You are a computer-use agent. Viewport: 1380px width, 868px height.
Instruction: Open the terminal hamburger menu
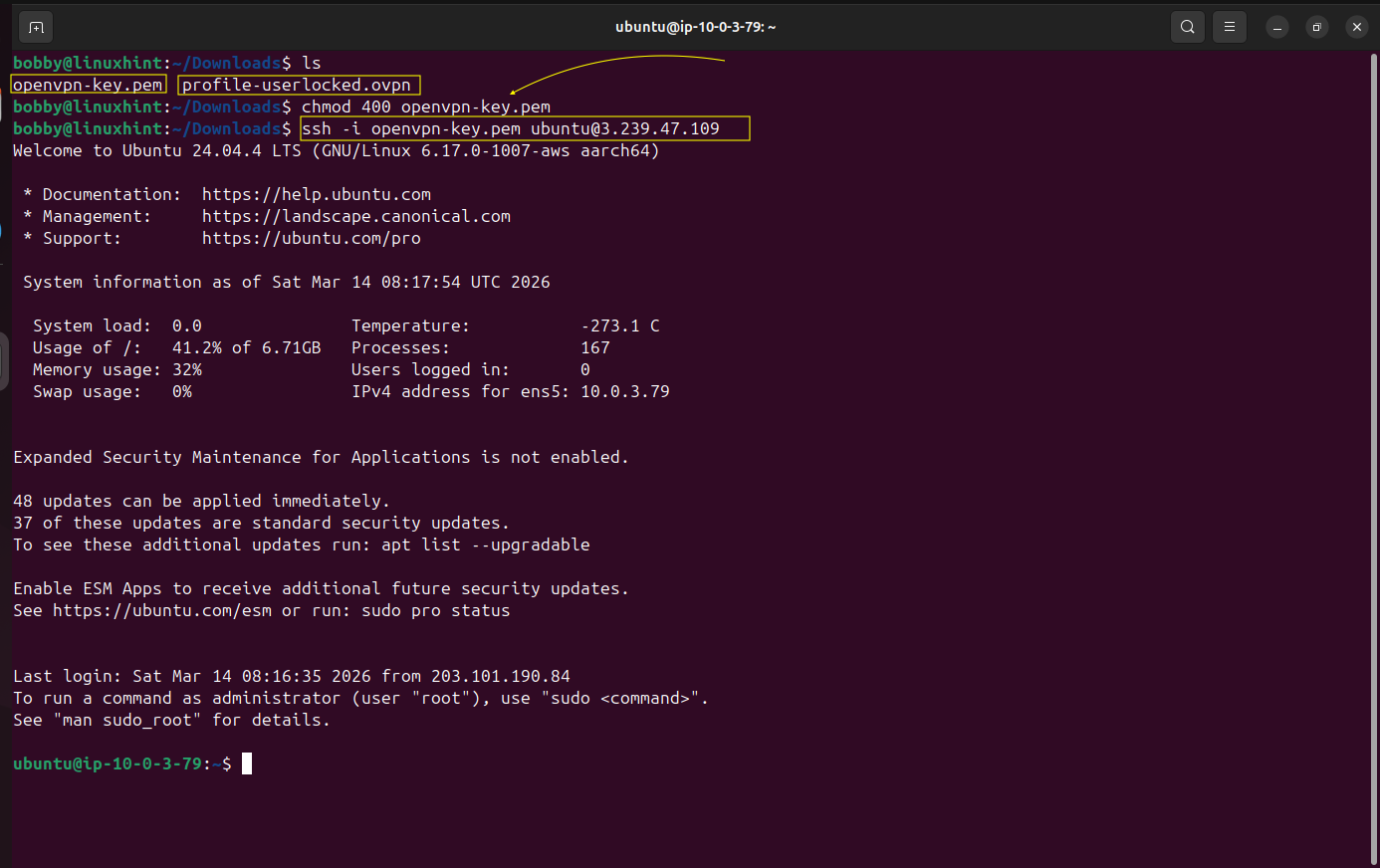pyautogui.click(x=1230, y=27)
